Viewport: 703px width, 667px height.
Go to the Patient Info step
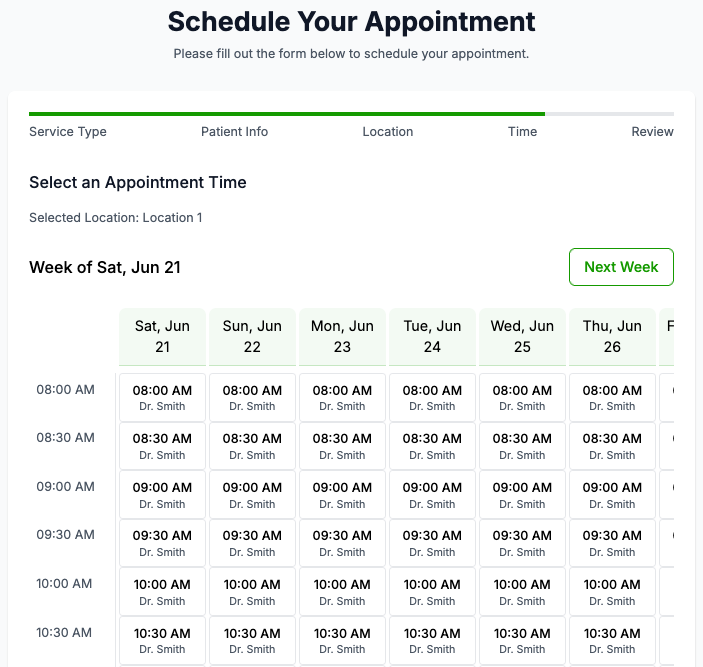pyautogui.click(x=234, y=132)
